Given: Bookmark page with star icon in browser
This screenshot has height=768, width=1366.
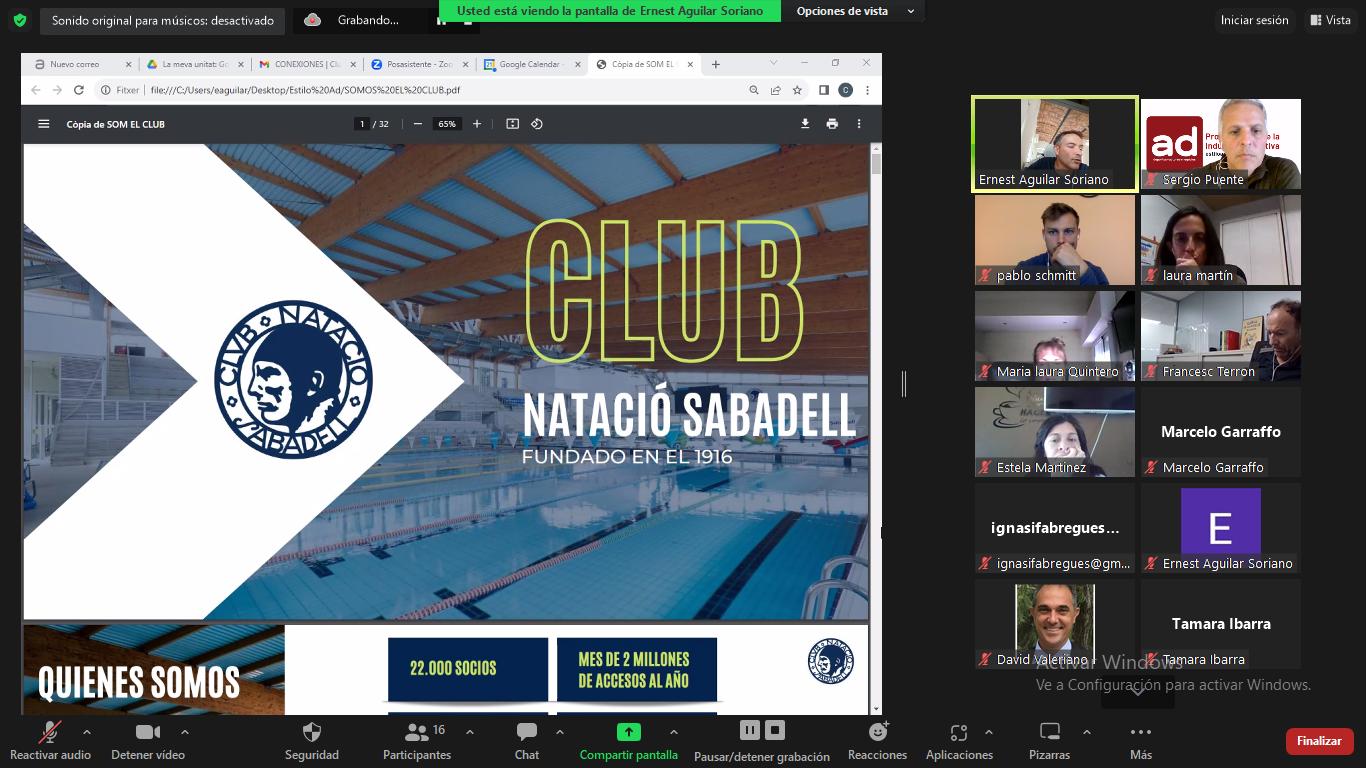Looking at the screenshot, I should click(x=797, y=90).
